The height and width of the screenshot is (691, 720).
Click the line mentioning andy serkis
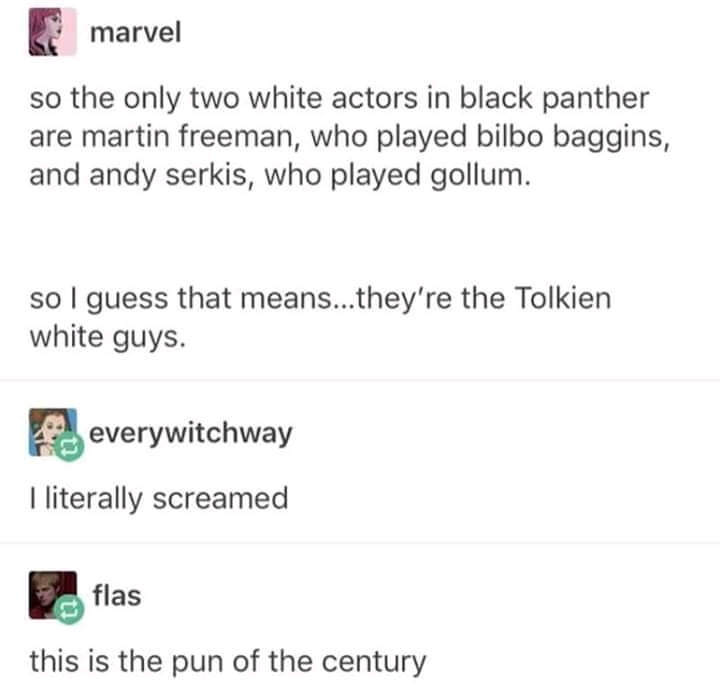(280, 176)
